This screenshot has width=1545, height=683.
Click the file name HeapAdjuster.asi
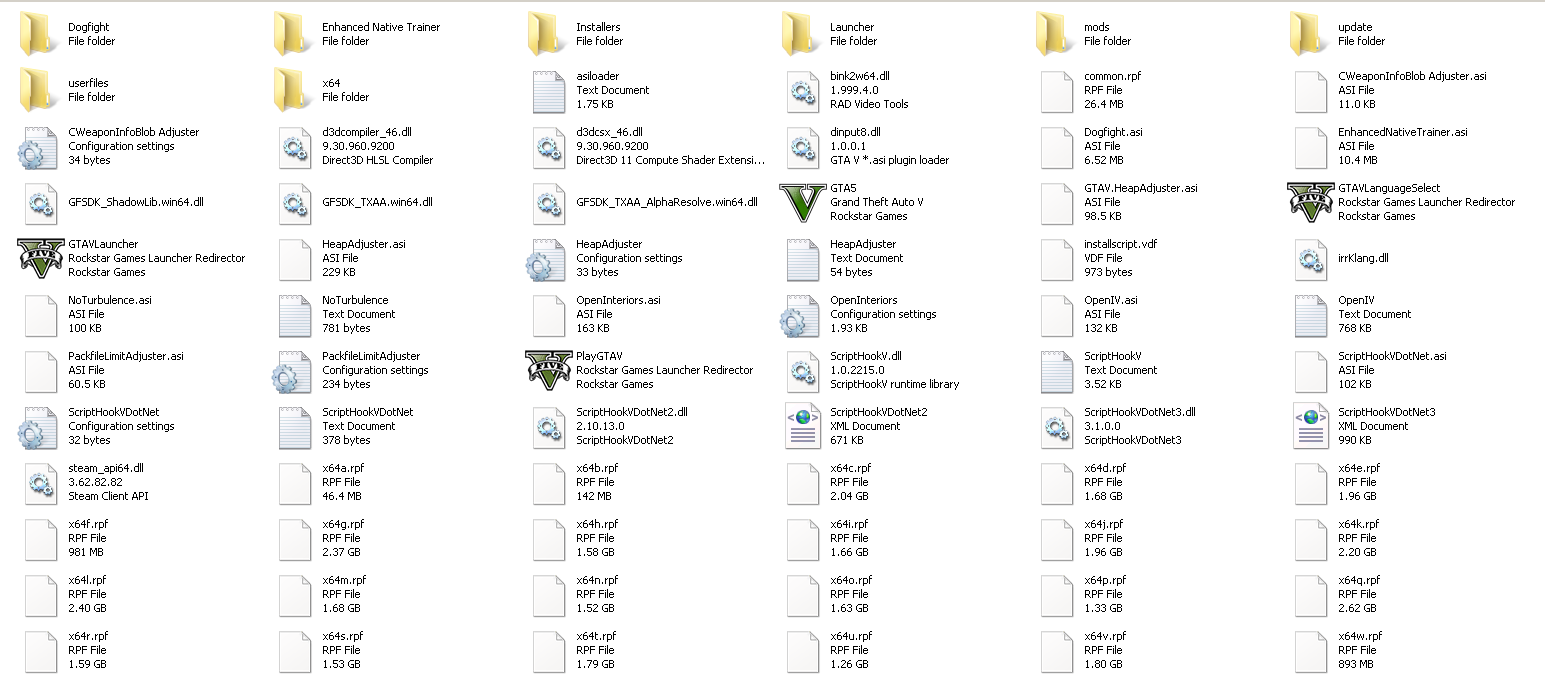coord(364,244)
